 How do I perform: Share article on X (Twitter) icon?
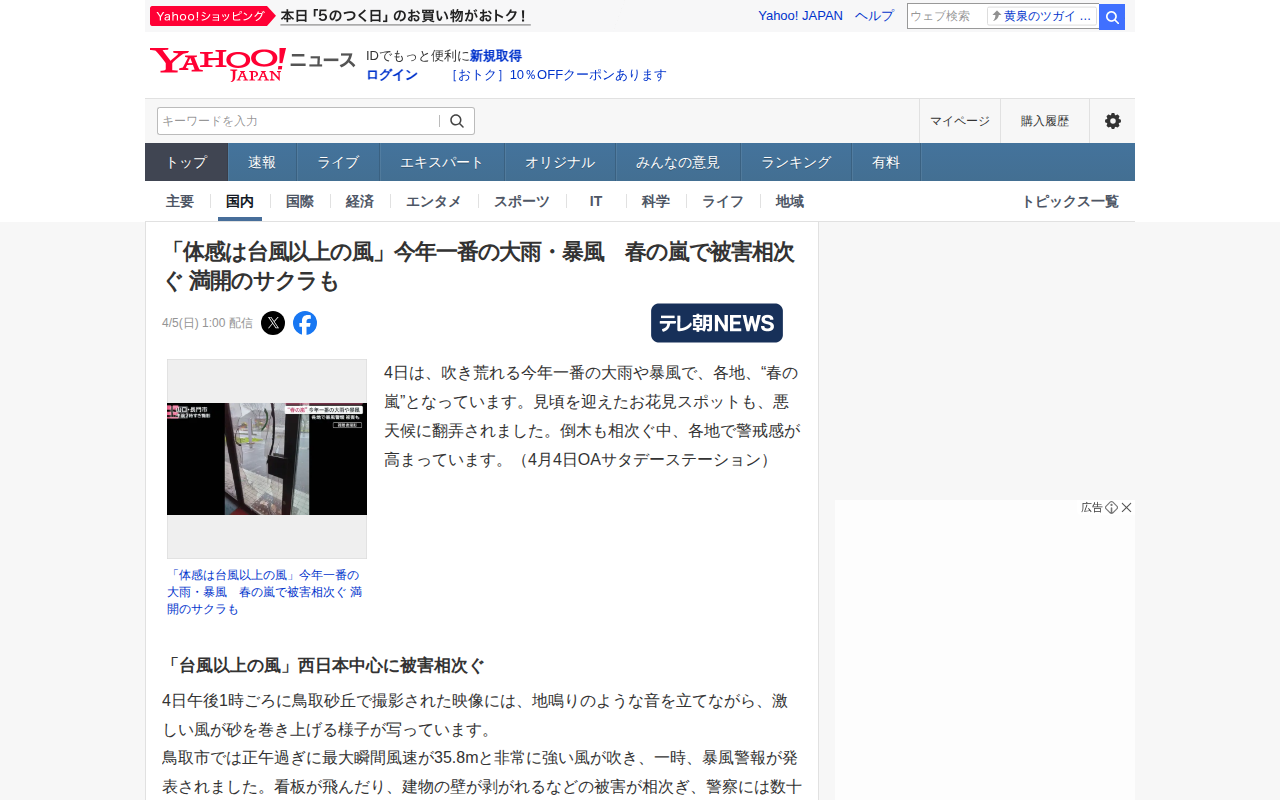(x=273, y=323)
